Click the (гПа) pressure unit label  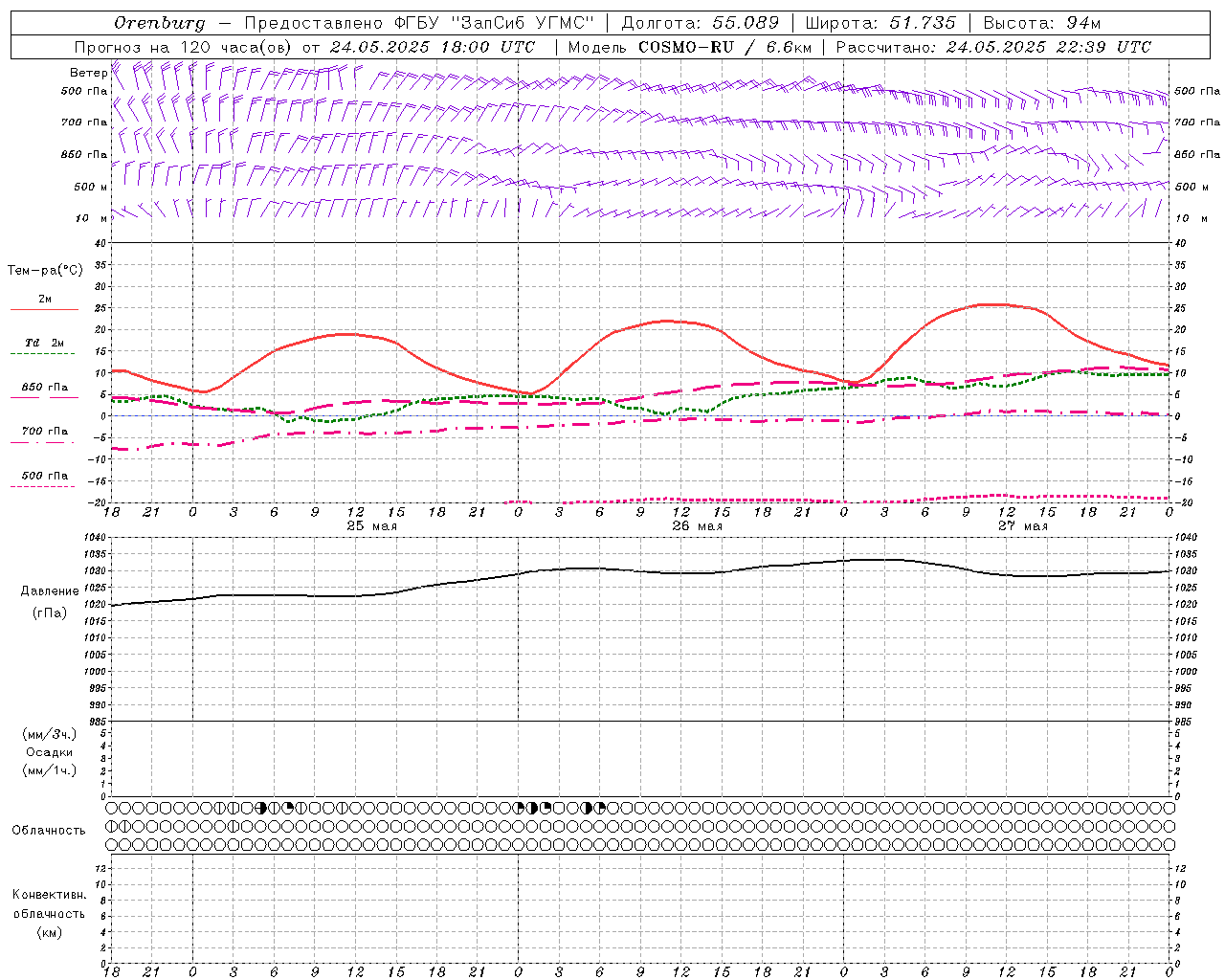pyautogui.click(x=49, y=612)
